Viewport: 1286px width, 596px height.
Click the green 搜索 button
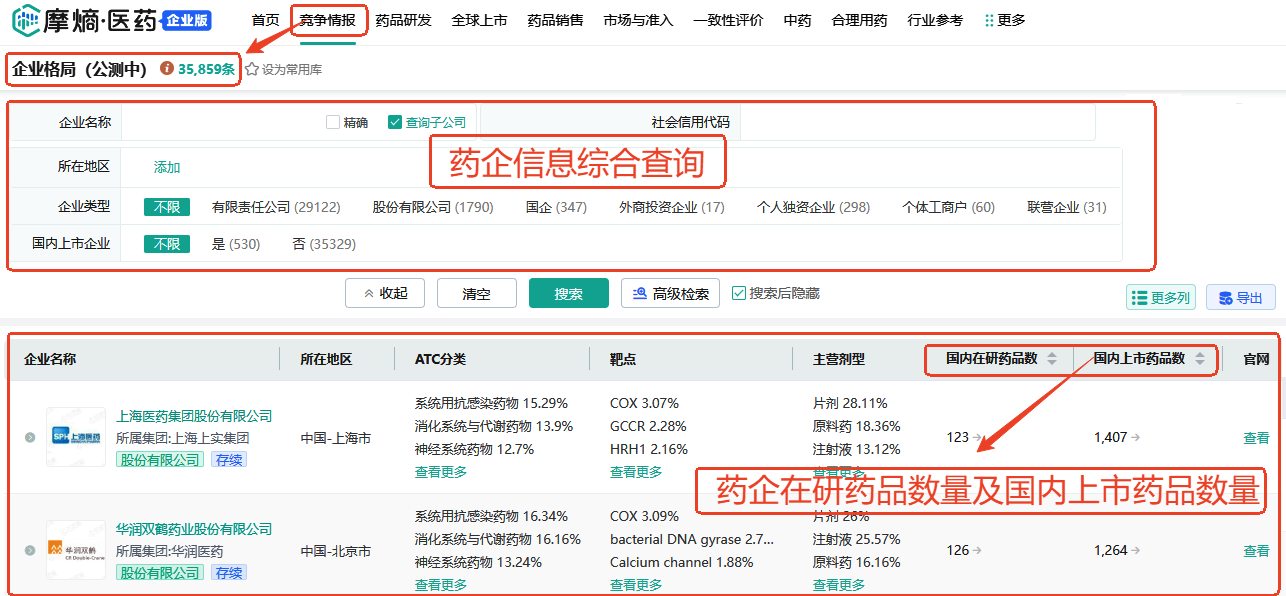[569, 293]
